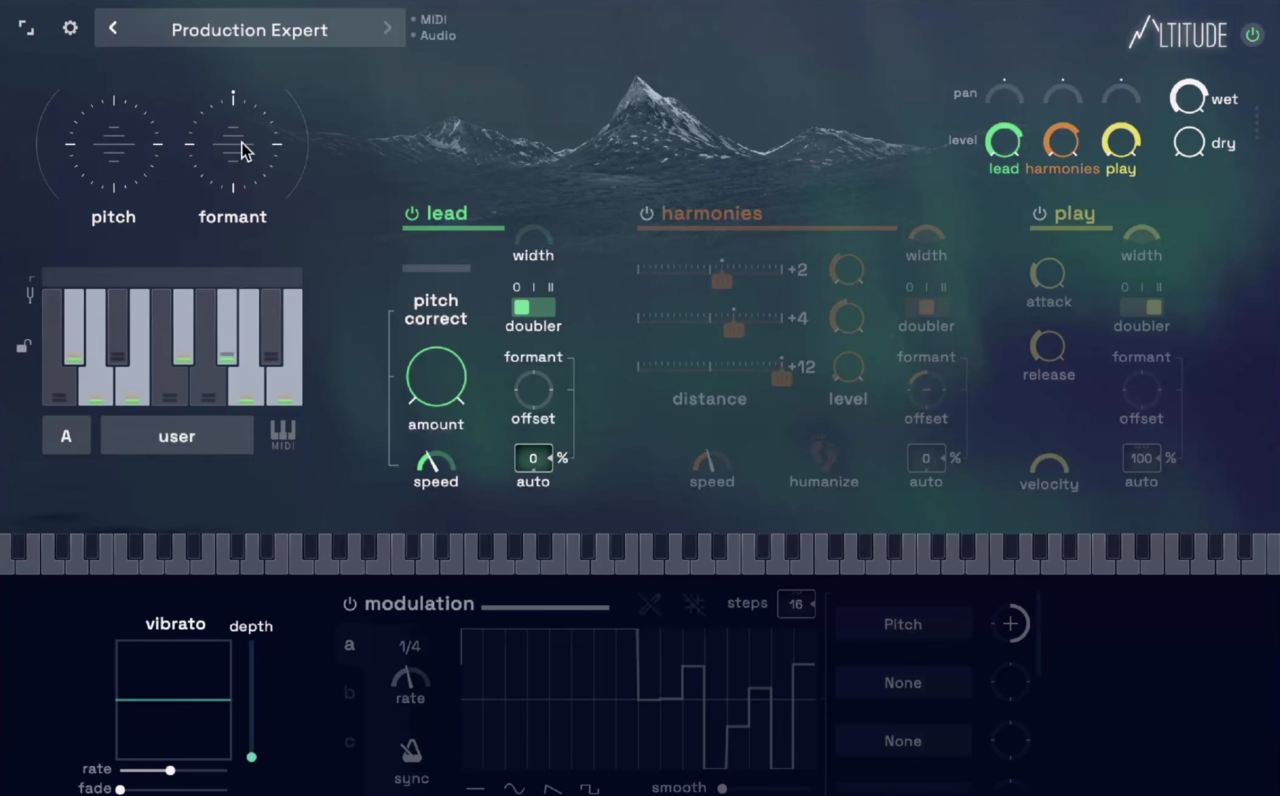Click the crossed randomize icon beside steps
Screen dimensions: 1280x796
pos(650,604)
